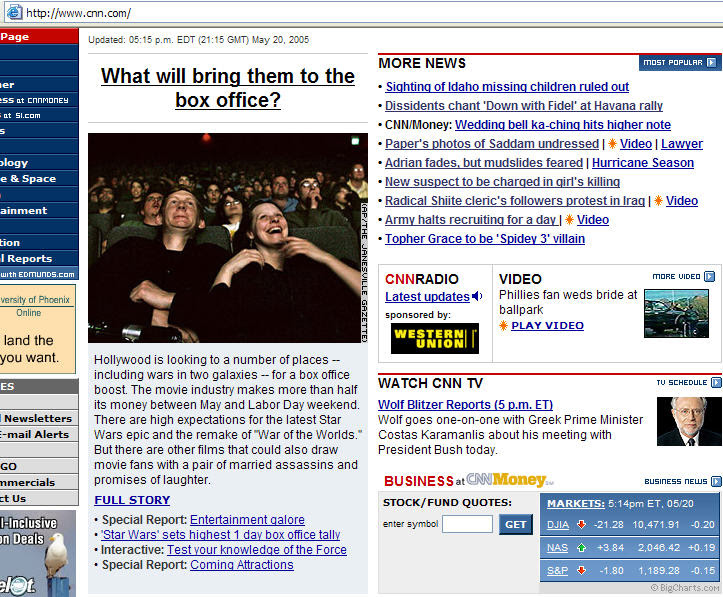Click the PLAY VIDEO link
Screen dimensions: 723x597
tap(547, 325)
